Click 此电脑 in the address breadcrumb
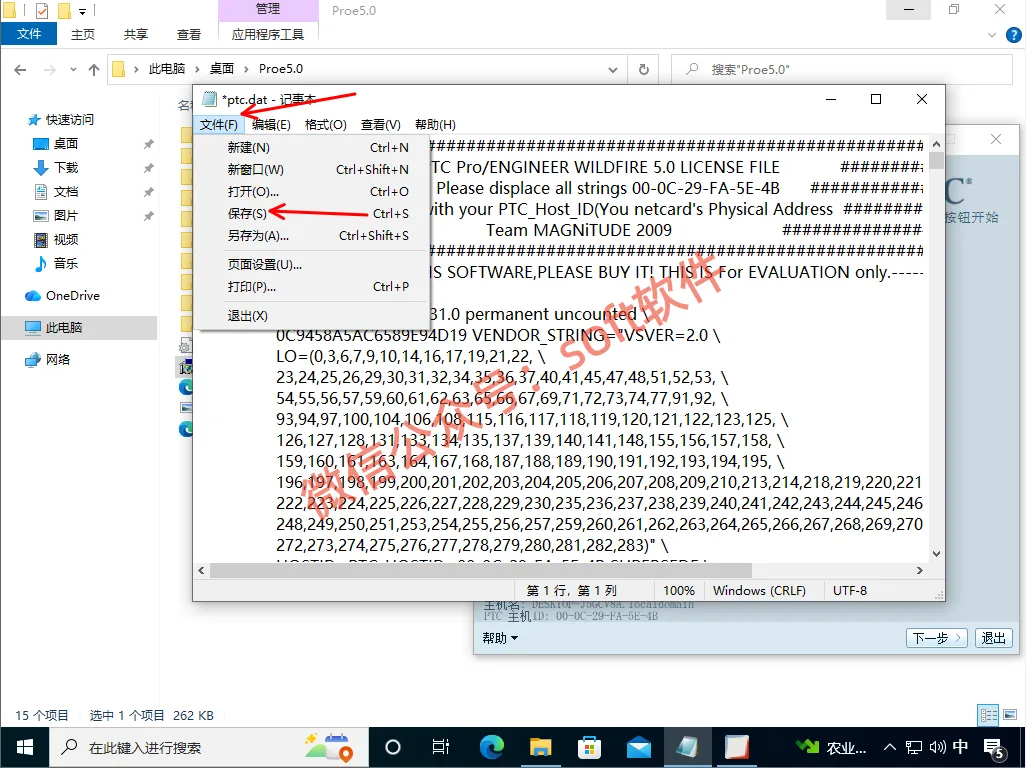The height and width of the screenshot is (768, 1026). click(x=166, y=69)
